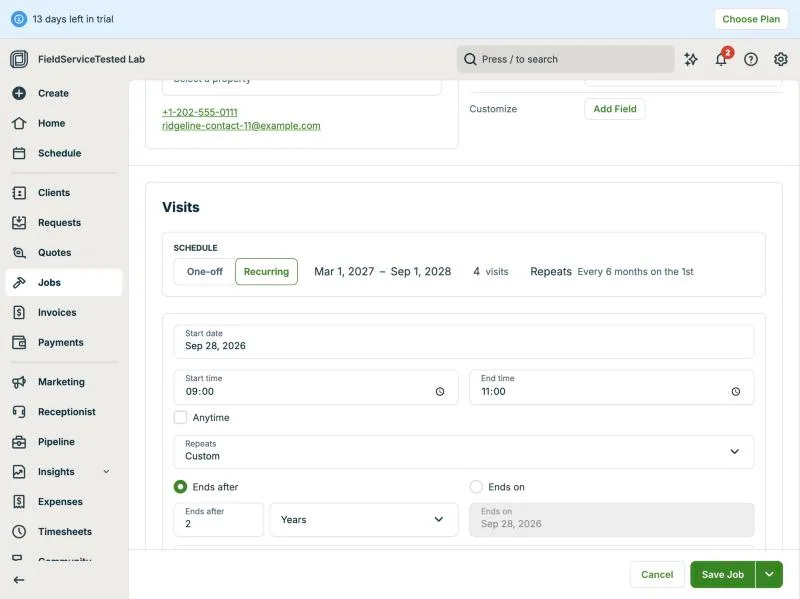800x599 pixels.
Task: Click the Start time 09:00 field
Action: tap(316, 387)
